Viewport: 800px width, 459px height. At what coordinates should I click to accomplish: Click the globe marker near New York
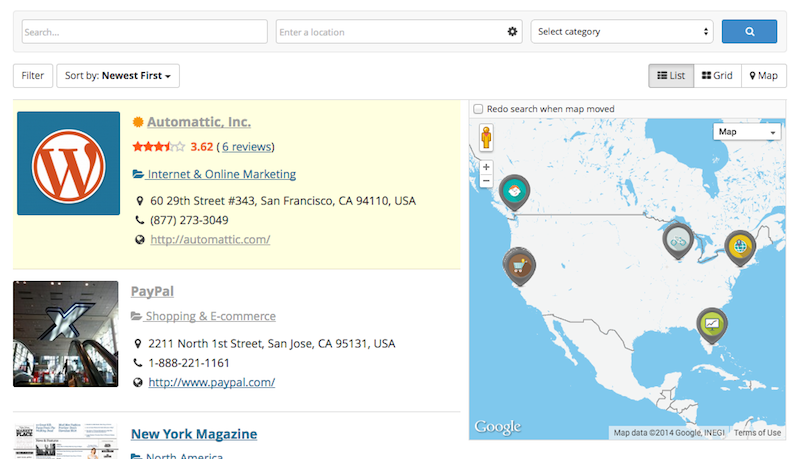point(739,243)
